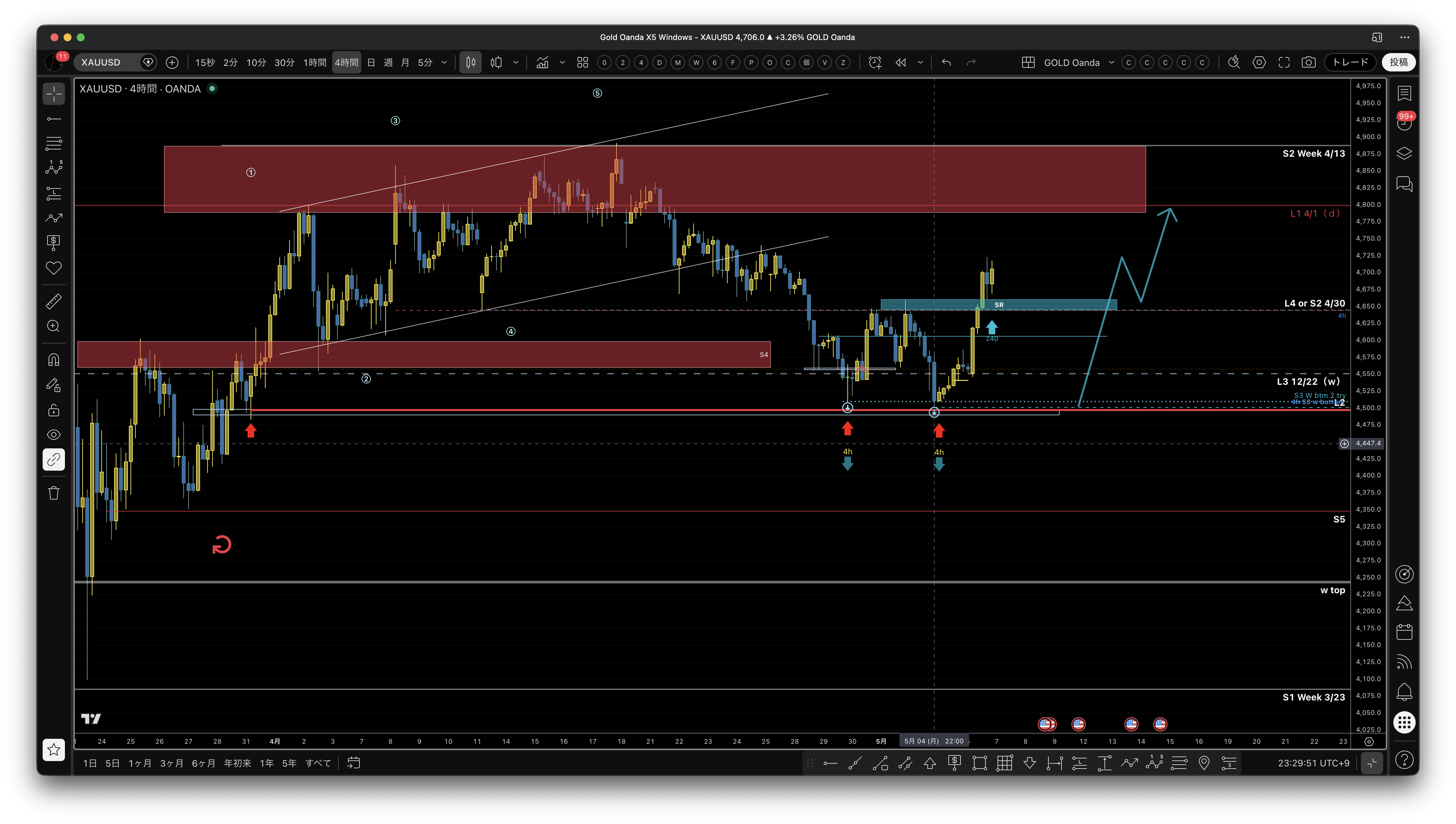Click the teal SR zone rectangle

tap(999, 304)
